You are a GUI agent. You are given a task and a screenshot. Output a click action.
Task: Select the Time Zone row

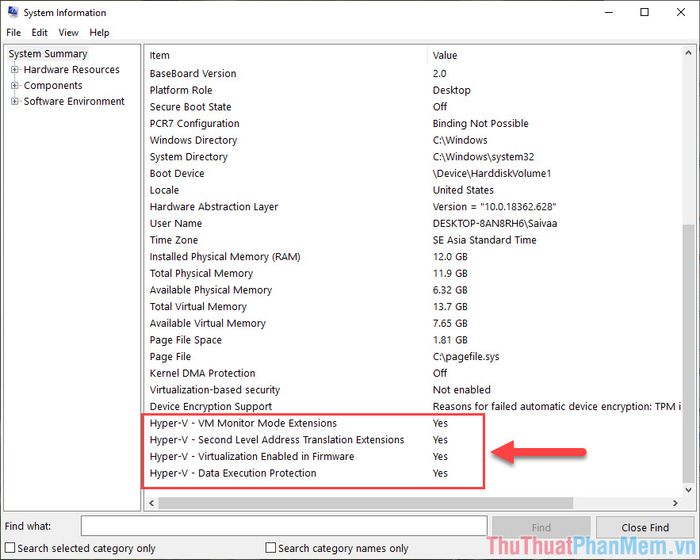click(415, 240)
